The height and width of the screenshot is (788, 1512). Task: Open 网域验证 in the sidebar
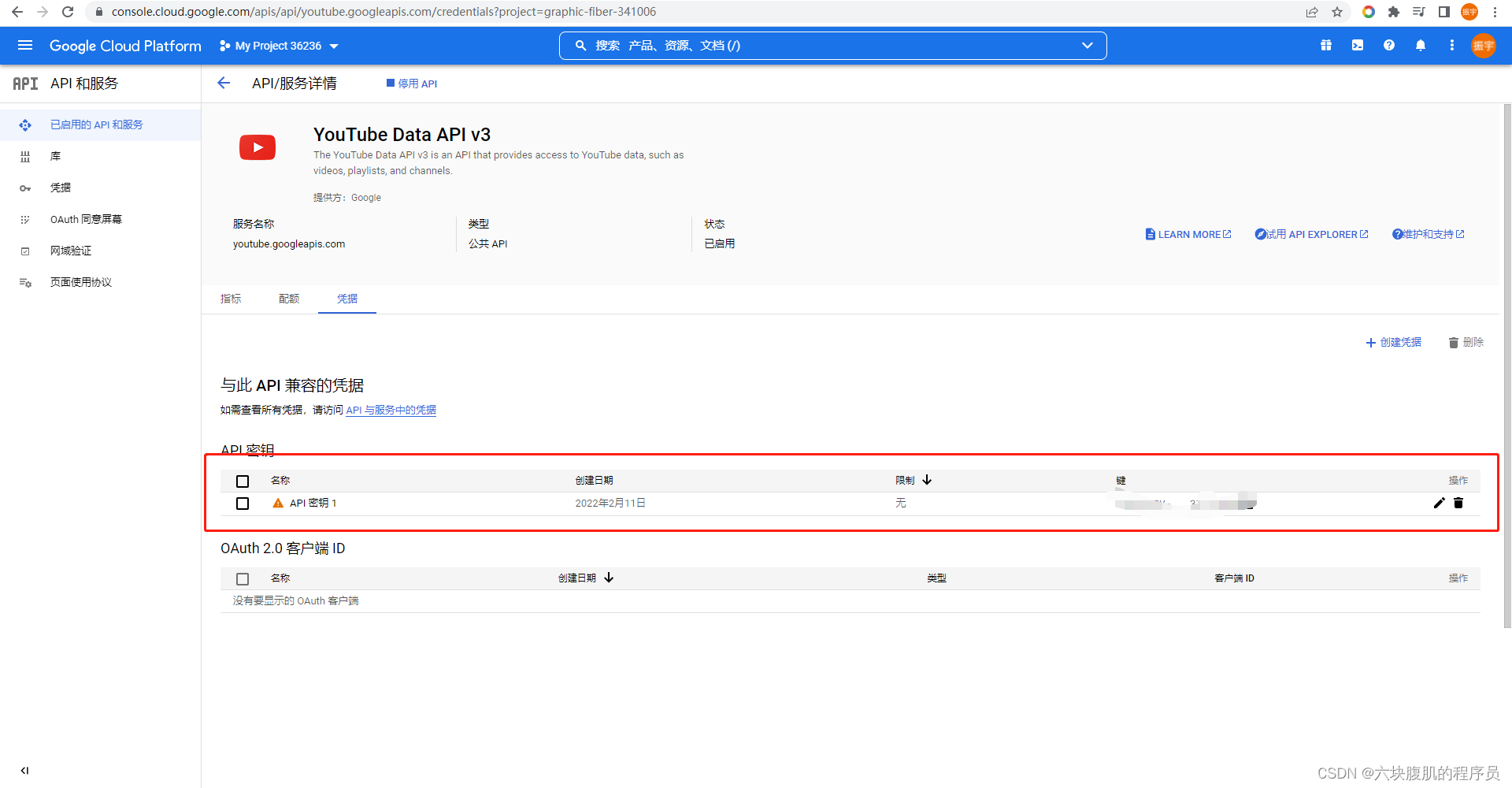click(x=100, y=251)
